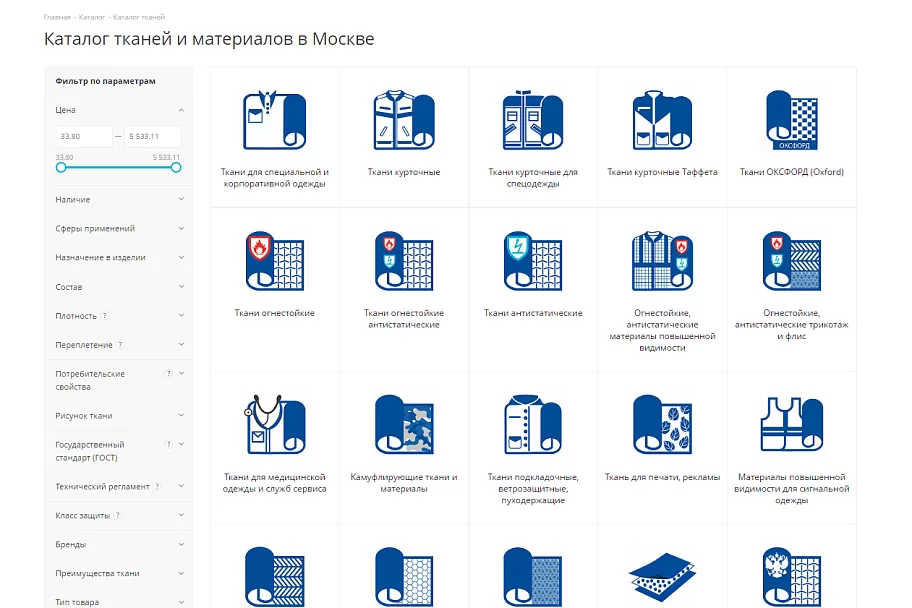Click the camouflage fabric roll icon
Screen dimensions: 912x608
click(404, 425)
